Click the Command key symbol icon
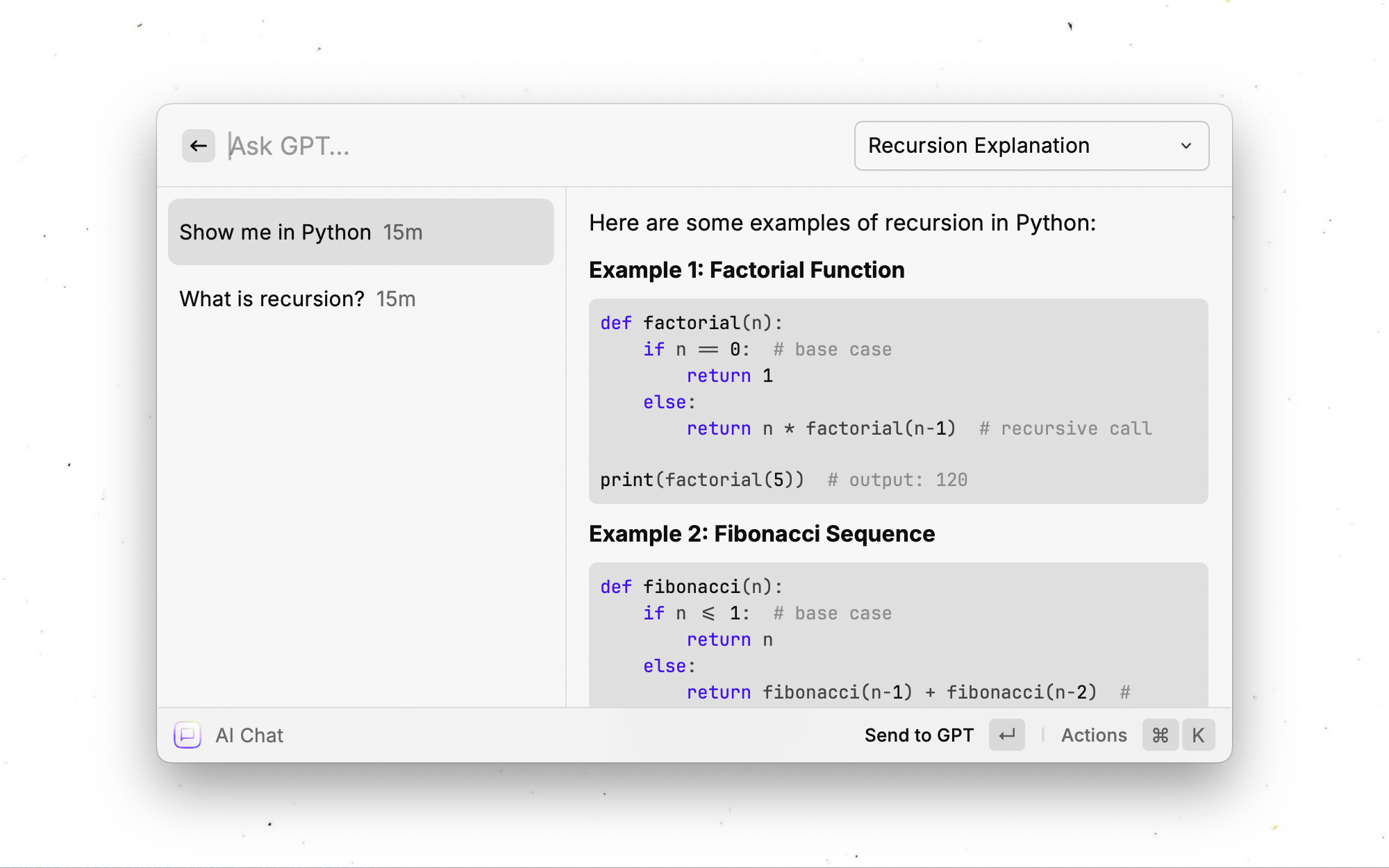Viewport: 1389px width, 868px height. [x=1160, y=735]
